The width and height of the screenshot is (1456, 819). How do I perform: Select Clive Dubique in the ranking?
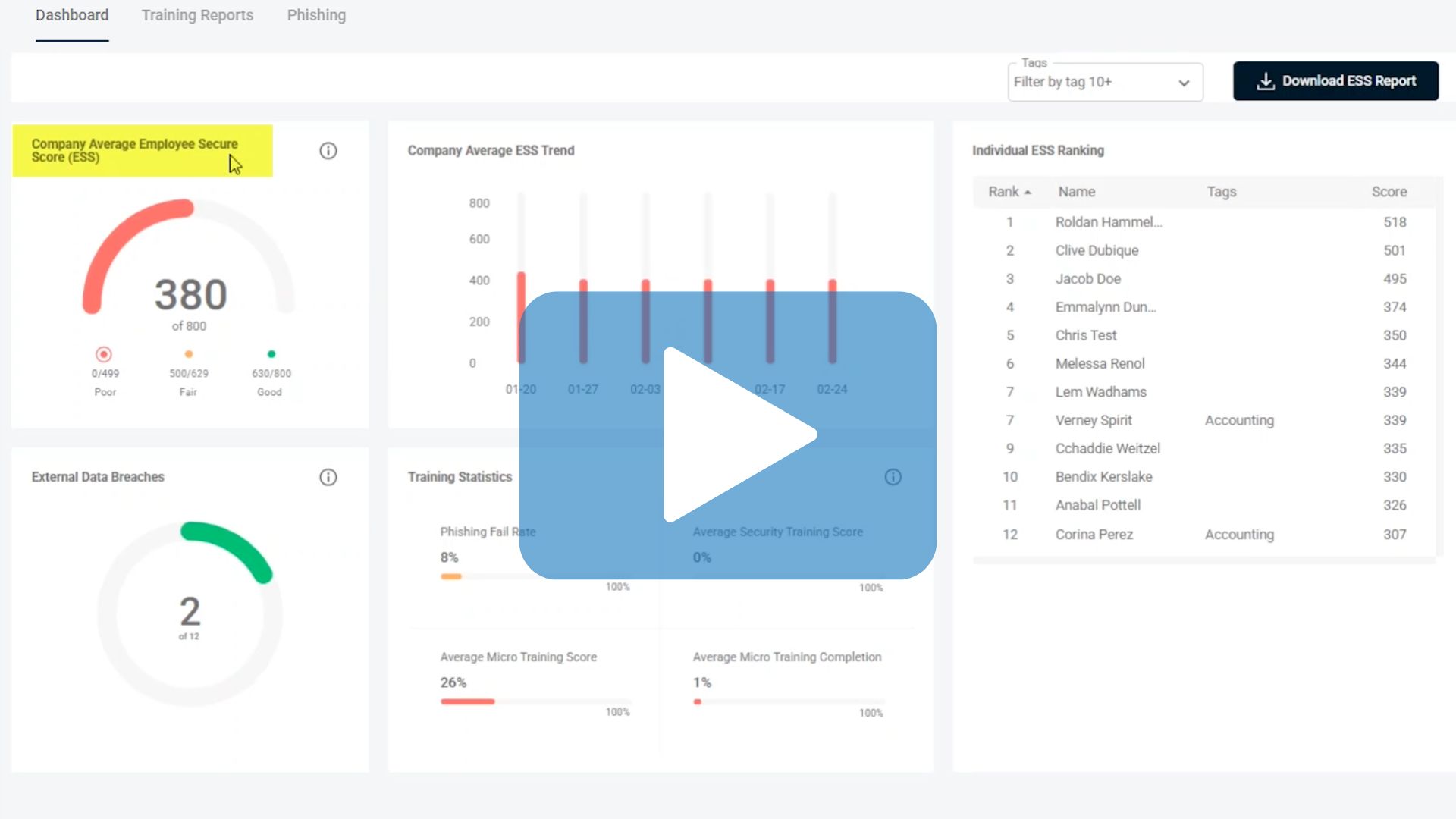[1097, 250]
